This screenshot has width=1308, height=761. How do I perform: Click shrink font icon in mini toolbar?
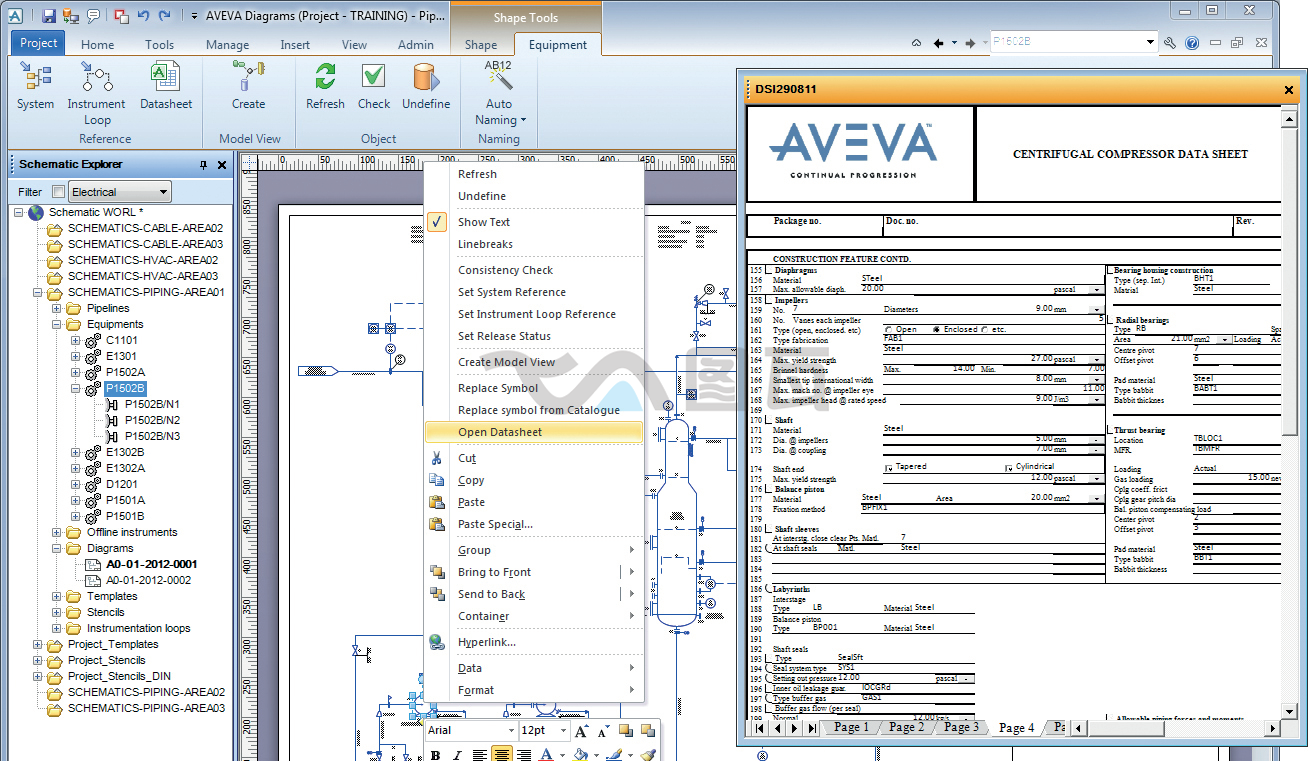pos(603,731)
